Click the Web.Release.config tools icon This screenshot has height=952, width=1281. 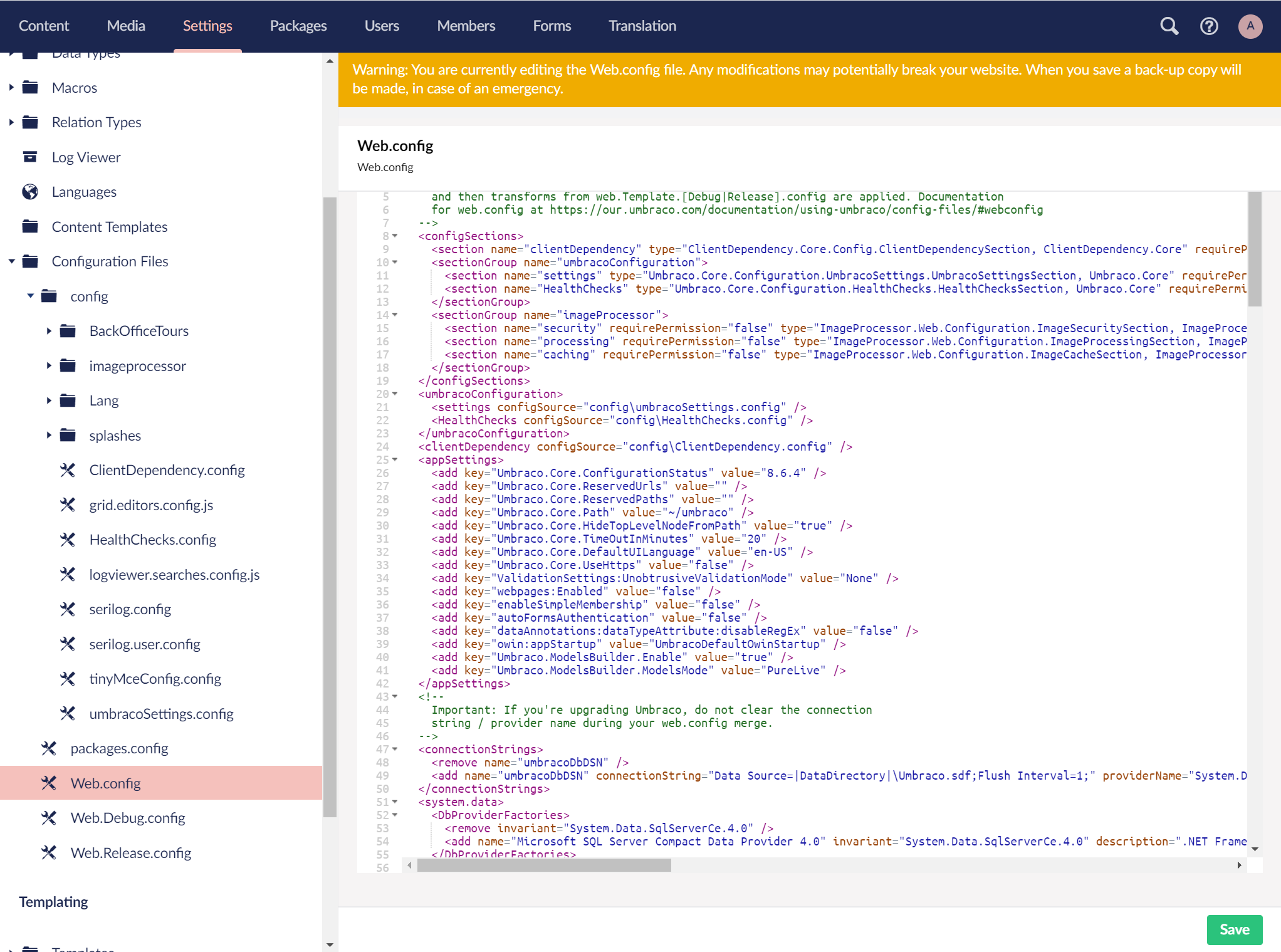(x=49, y=853)
